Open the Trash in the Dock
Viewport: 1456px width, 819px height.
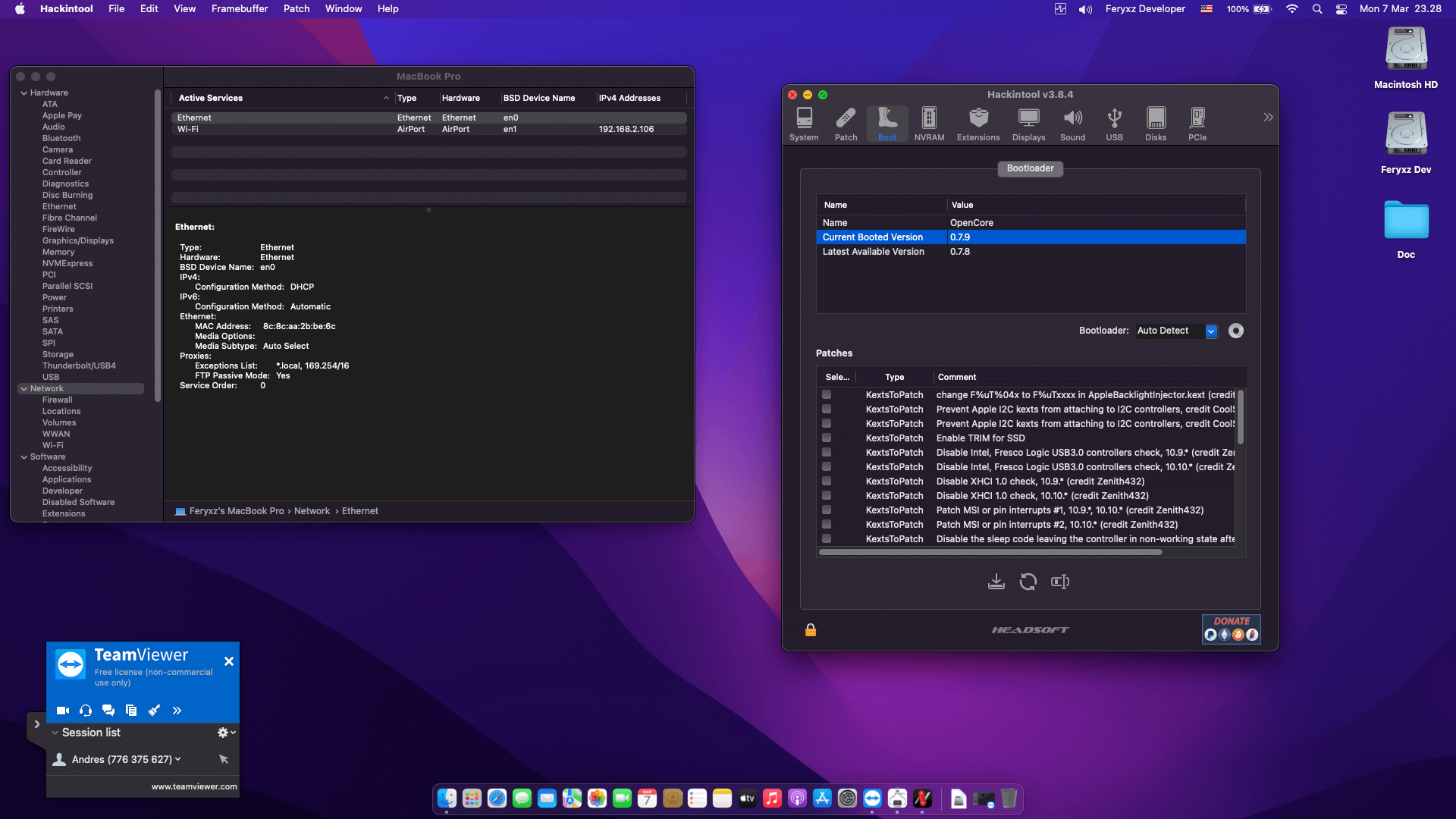tap(1009, 799)
